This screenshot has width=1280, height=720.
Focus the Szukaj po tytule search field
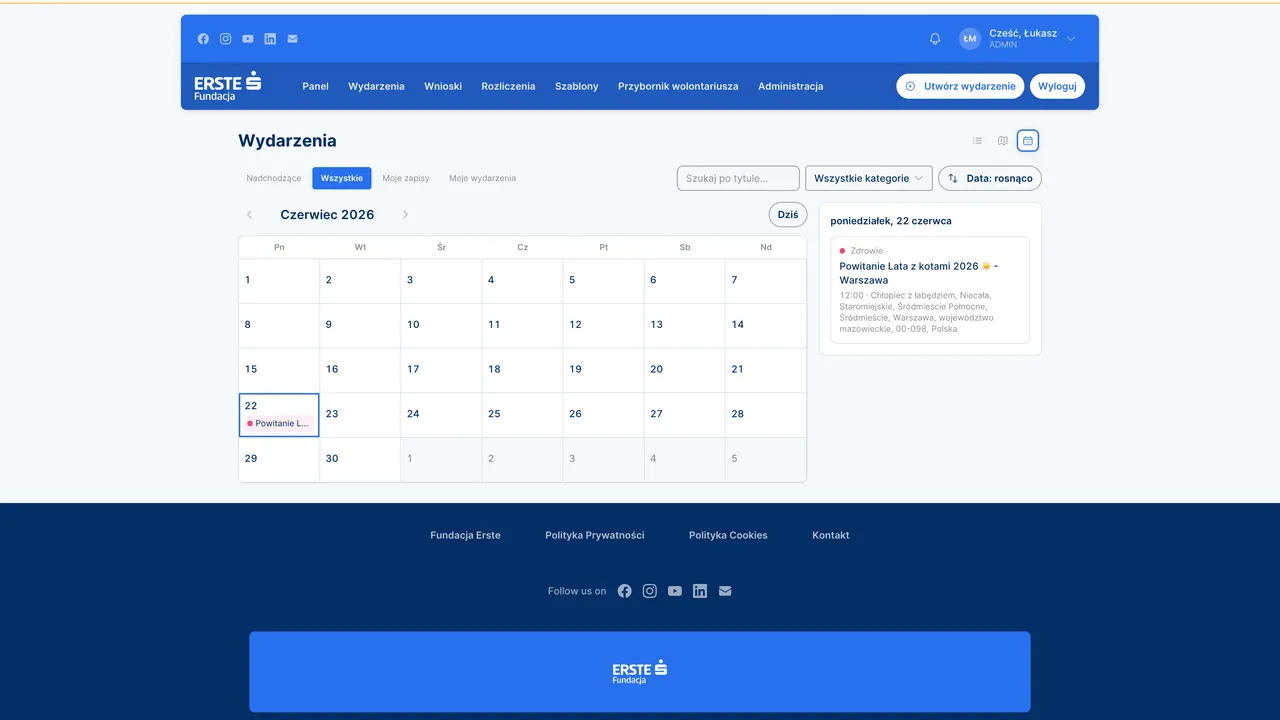(x=738, y=178)
